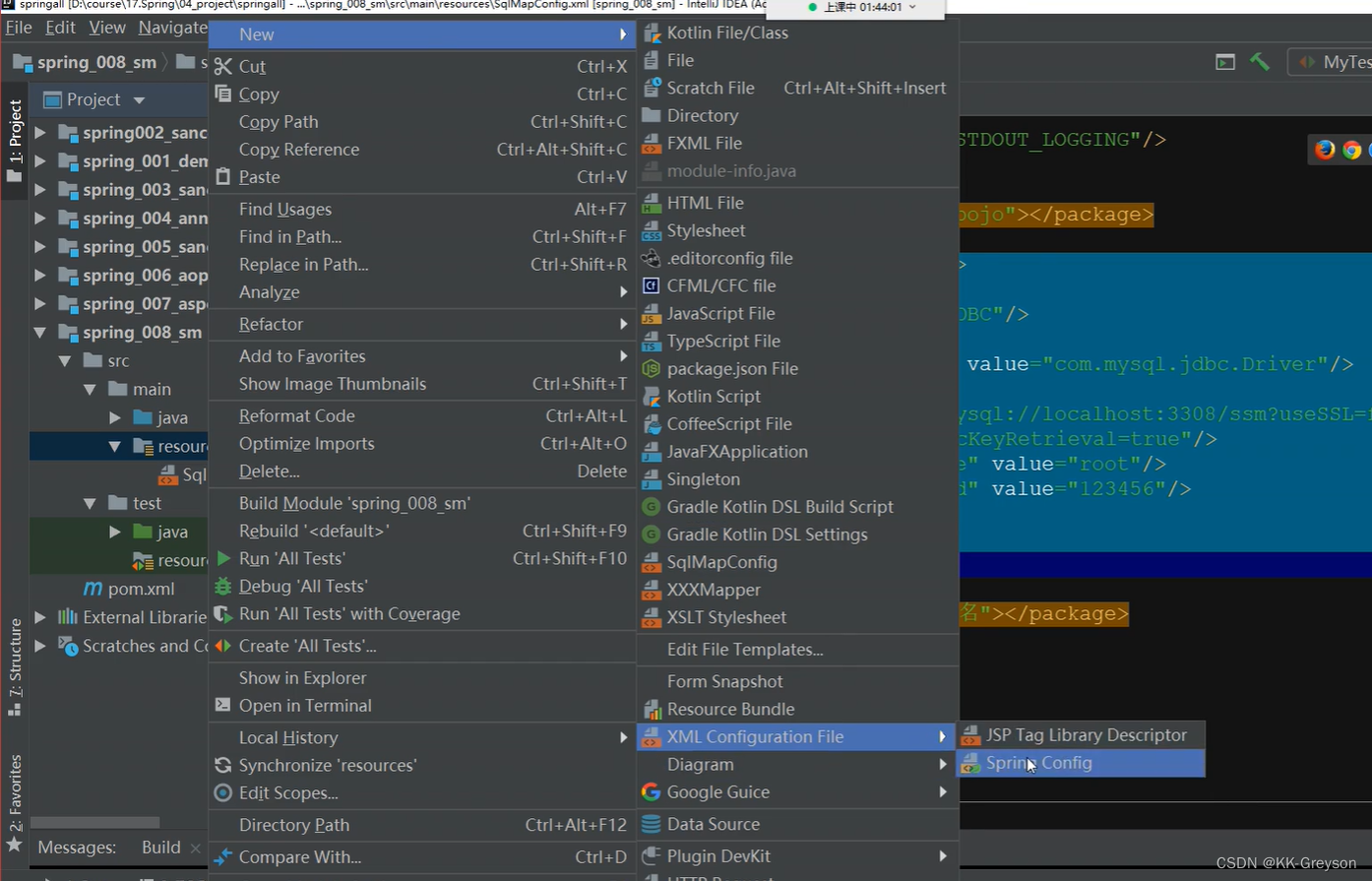Open the File menu
Viewport: 1372px width, 881px height.
click(19, 28)
